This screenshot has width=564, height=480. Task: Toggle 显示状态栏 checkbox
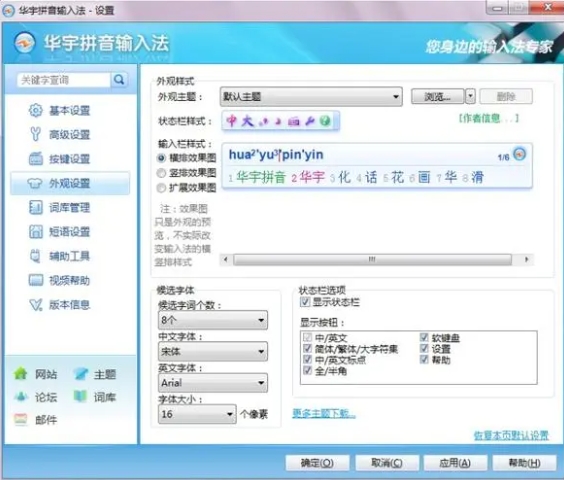(305, 302)
